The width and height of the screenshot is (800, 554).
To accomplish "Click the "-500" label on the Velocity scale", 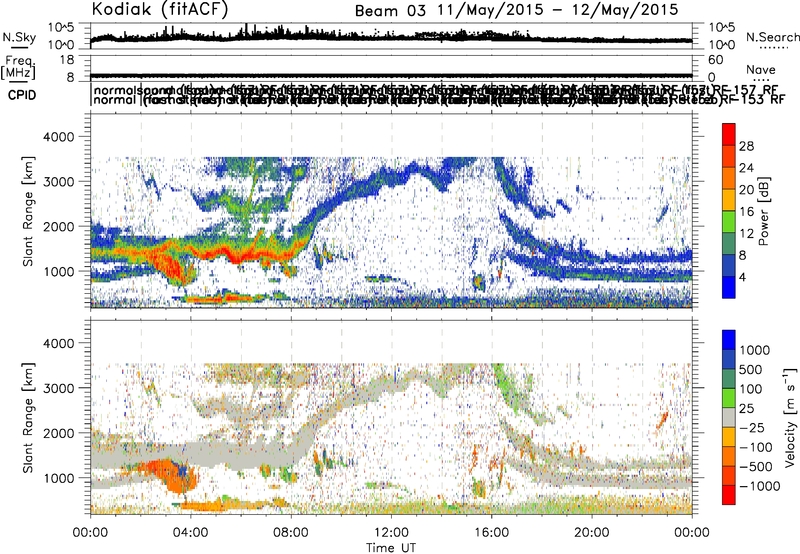I will tap(756, 466).
